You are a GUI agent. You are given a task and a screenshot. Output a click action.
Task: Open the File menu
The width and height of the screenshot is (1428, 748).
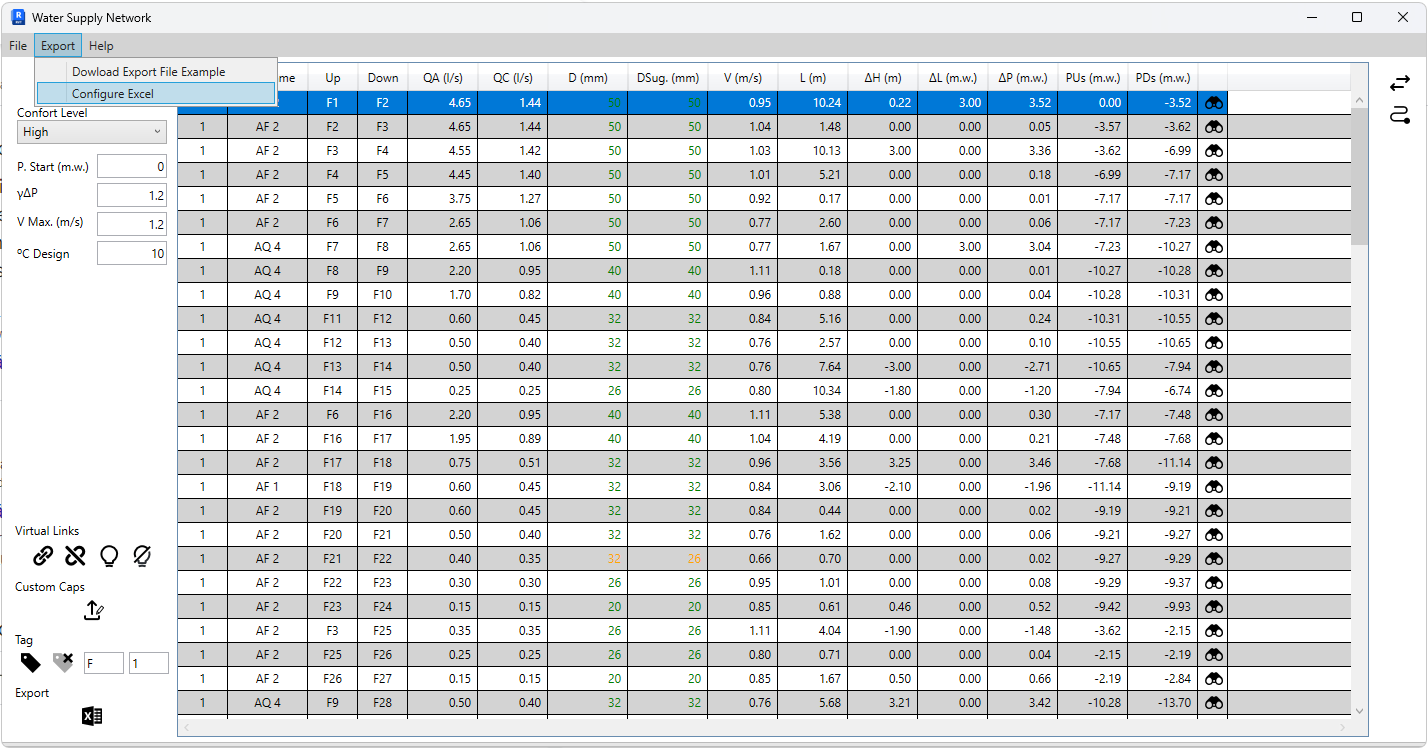[18, 46]
